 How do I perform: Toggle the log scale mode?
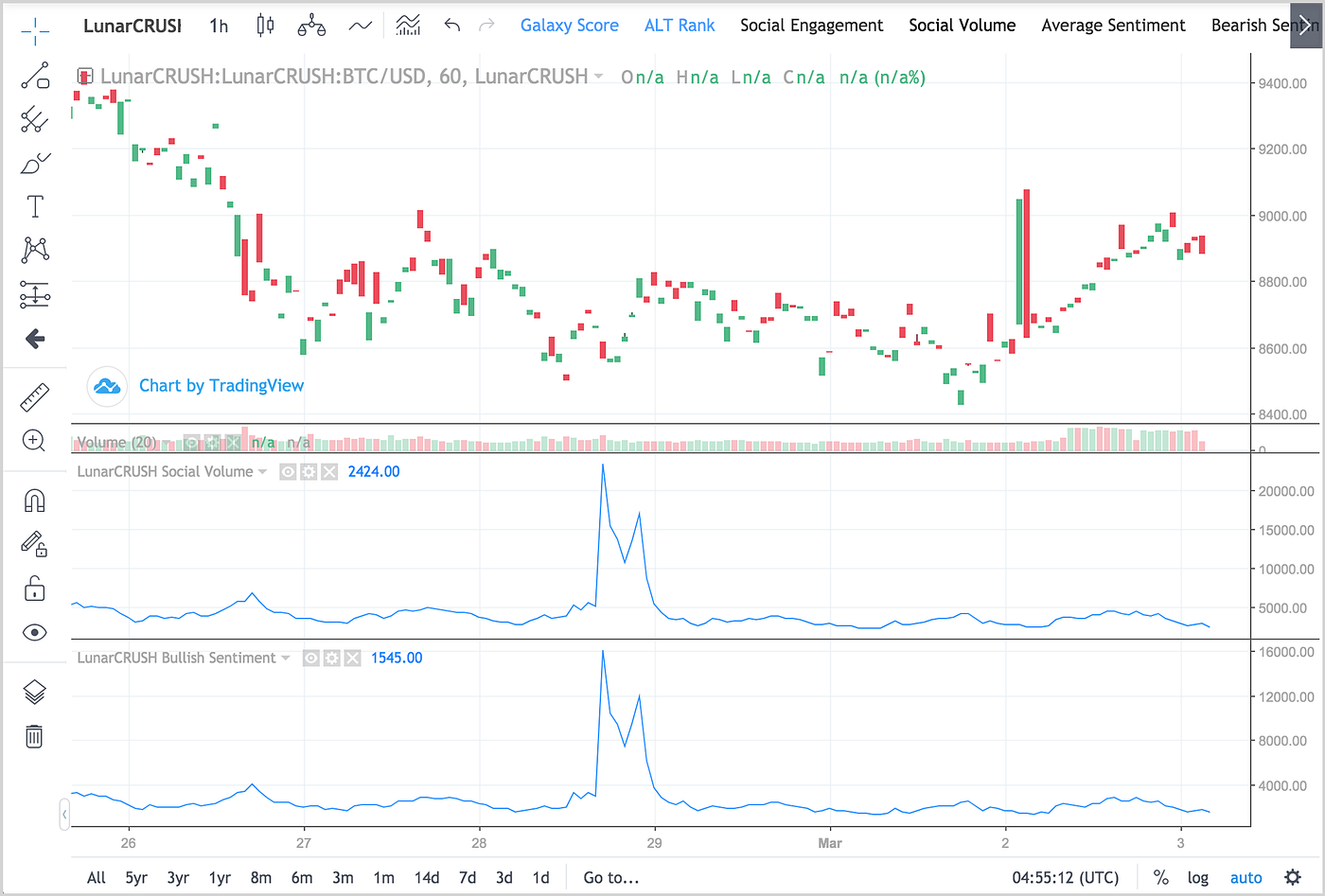[1198, 878]
